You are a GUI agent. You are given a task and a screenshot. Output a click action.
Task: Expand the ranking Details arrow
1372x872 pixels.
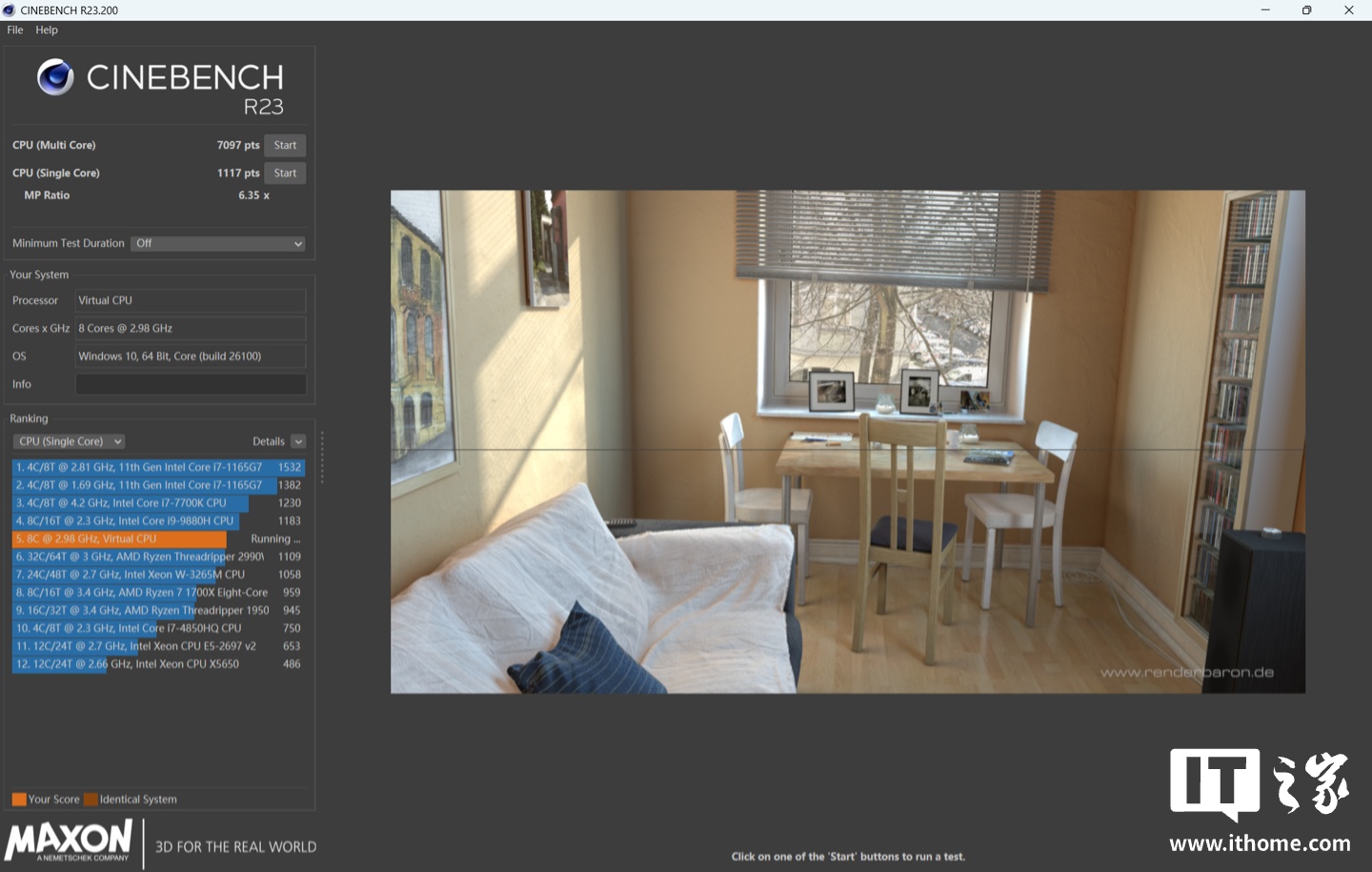[x=298, y=442]
